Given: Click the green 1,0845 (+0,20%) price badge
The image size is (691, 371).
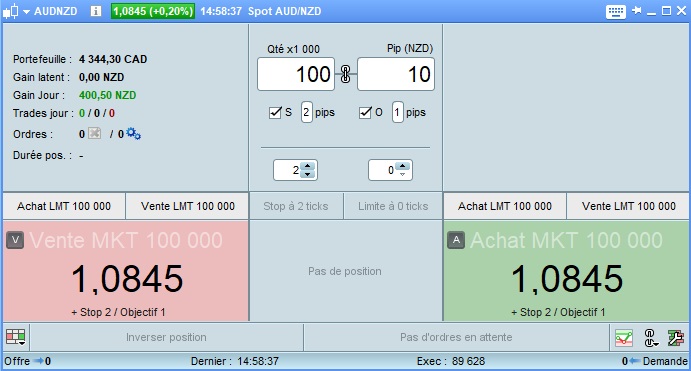Looking at the screenshot, I should click(x=152, y=11).
